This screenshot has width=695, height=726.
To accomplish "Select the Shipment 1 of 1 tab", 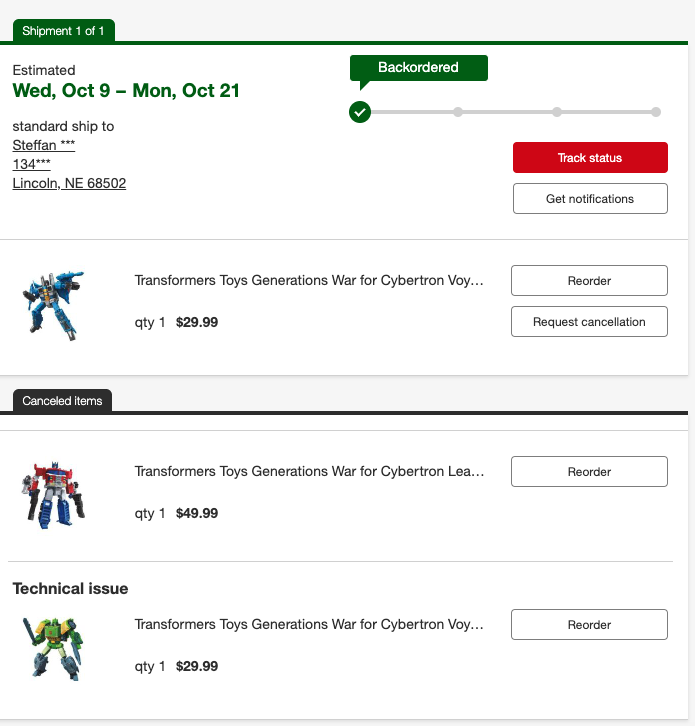I will [x=64, y=31].
